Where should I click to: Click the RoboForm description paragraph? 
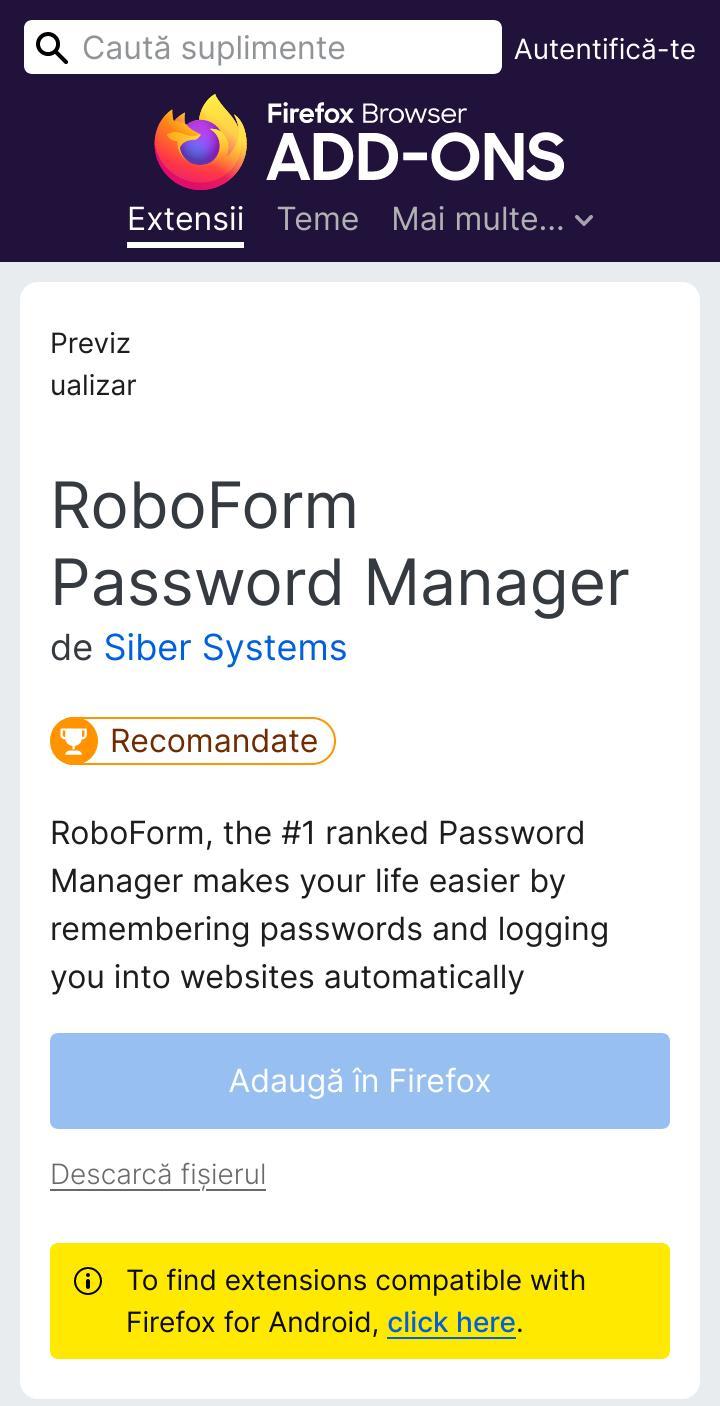[329, 905]
